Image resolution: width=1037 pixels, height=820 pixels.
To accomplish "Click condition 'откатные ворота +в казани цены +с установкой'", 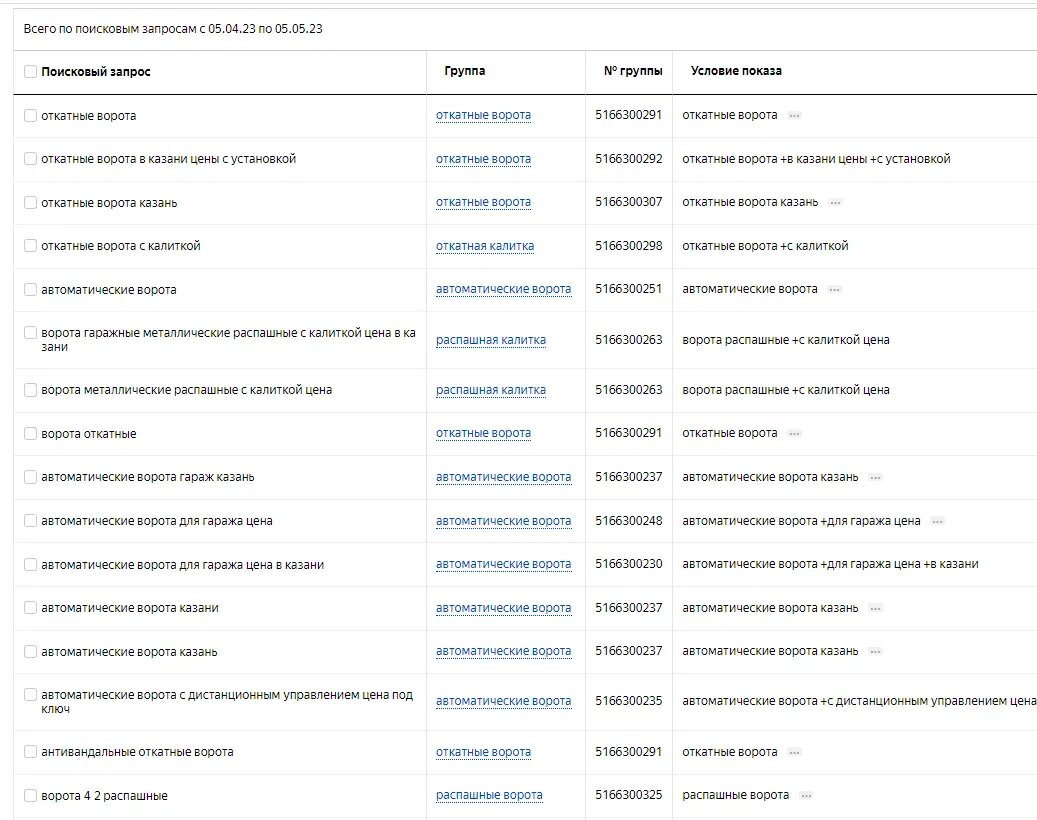I will coord(816,159).
